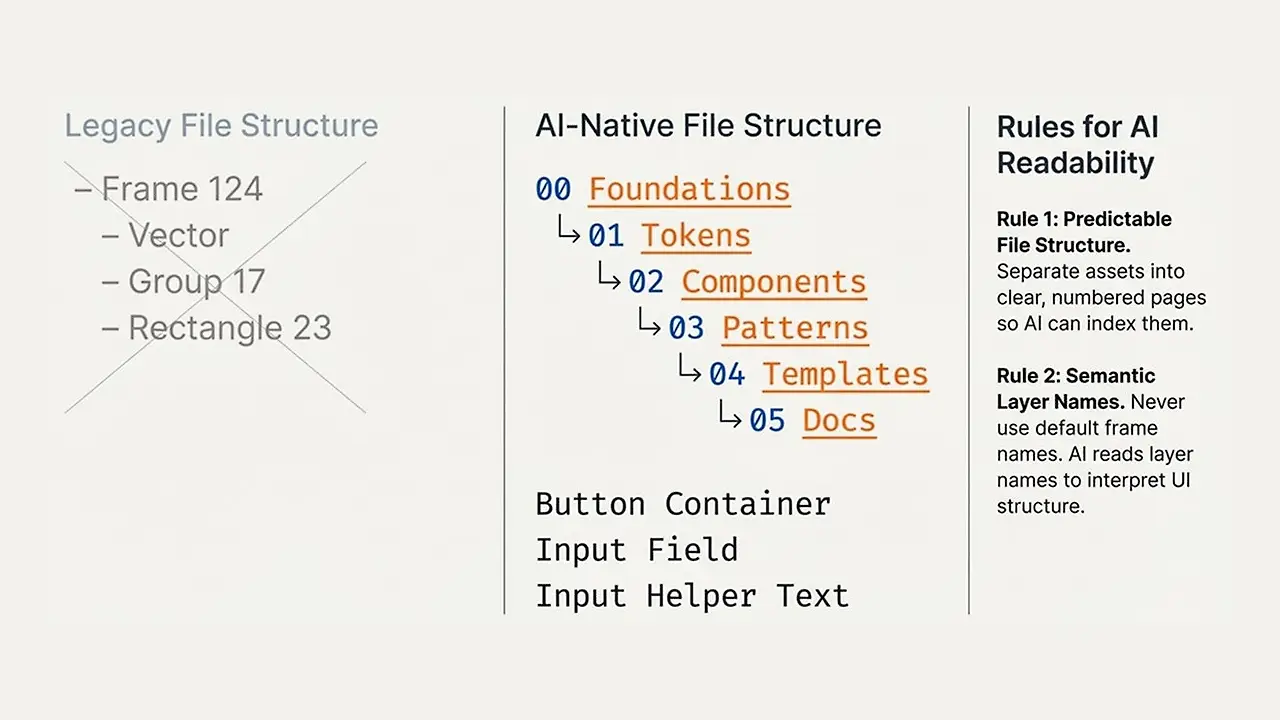The height and width of the screenshot is (720, 1280).
Task: Click the arrow icon before 02 Components
Action: (x=609, y=277)
